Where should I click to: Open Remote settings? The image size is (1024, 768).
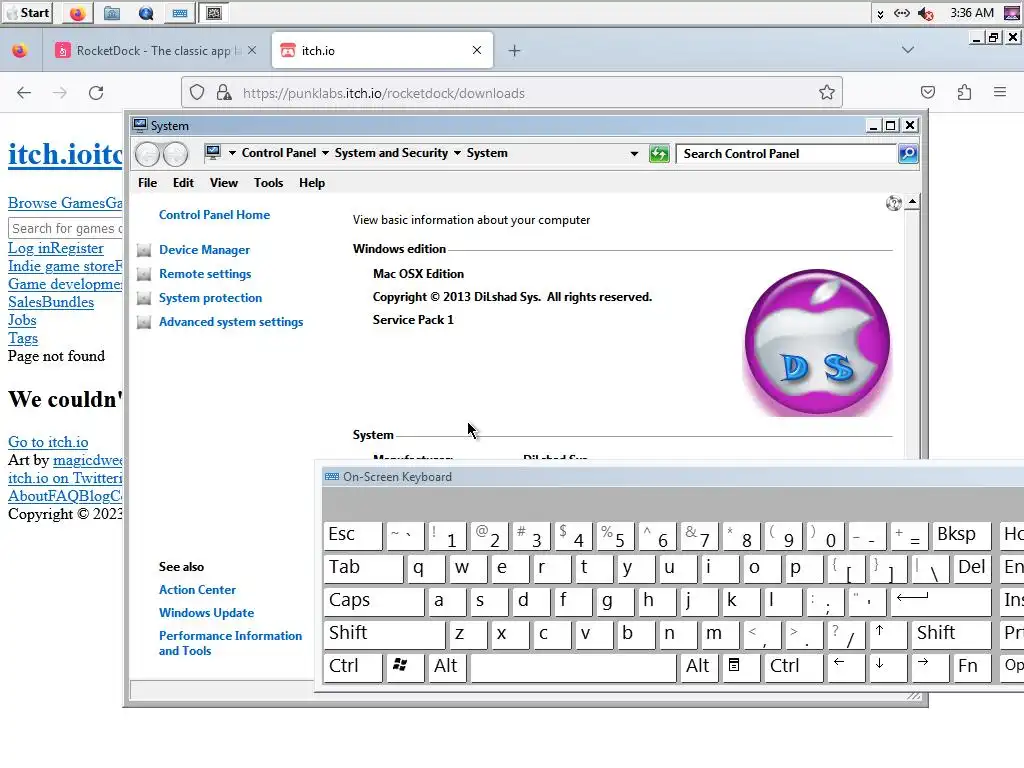pos(205,274)
